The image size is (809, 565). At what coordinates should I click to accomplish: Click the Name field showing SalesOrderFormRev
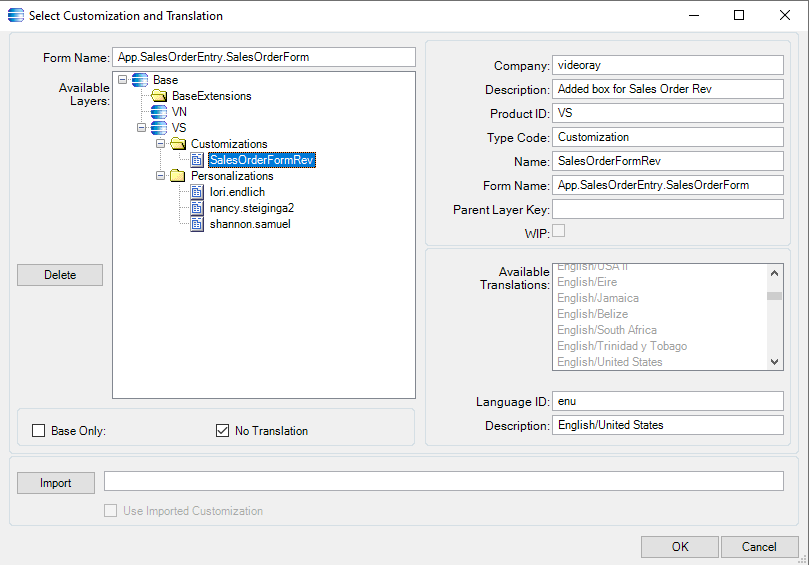668,161
